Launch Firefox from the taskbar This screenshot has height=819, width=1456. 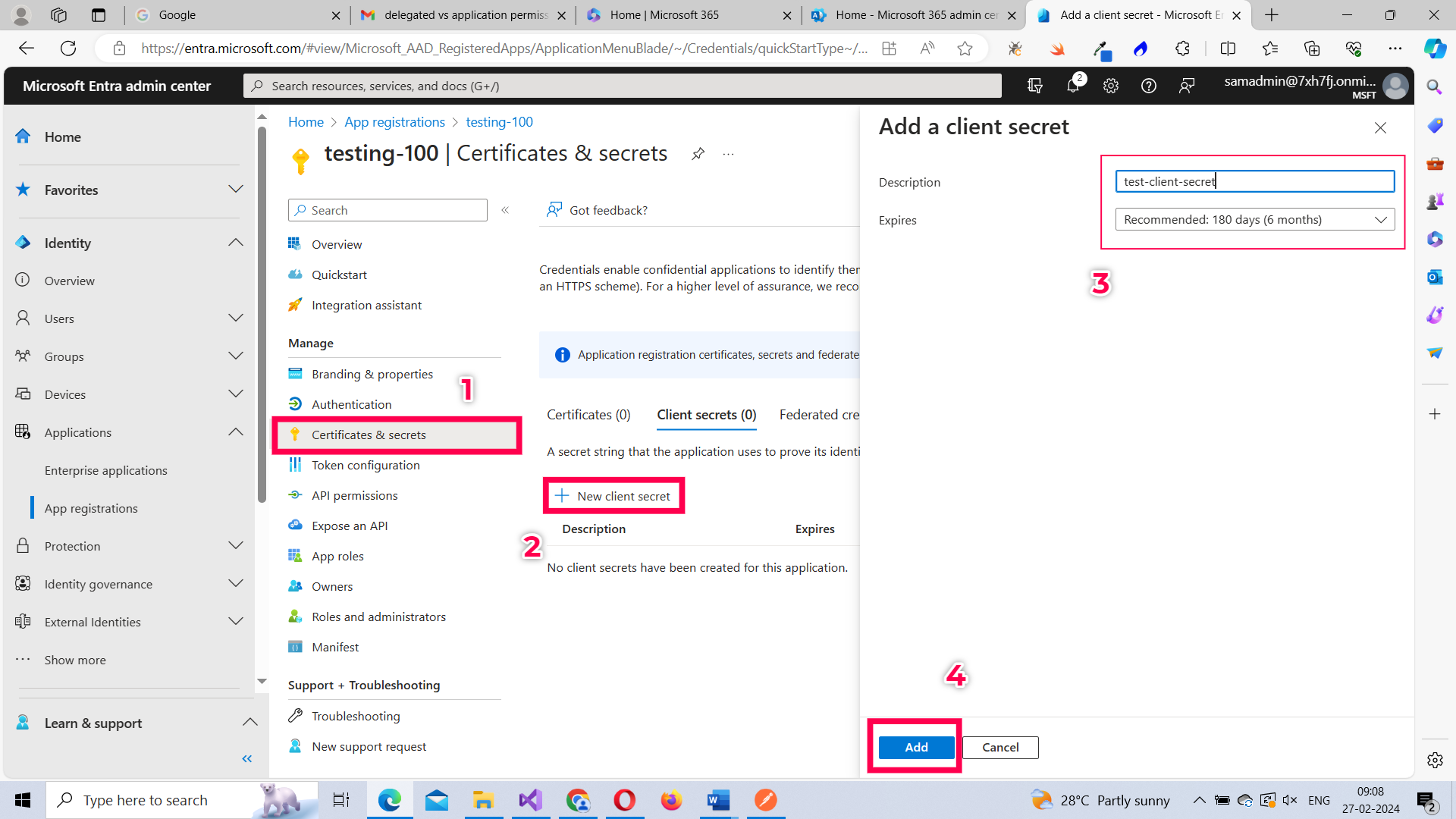tap(671, 799)
